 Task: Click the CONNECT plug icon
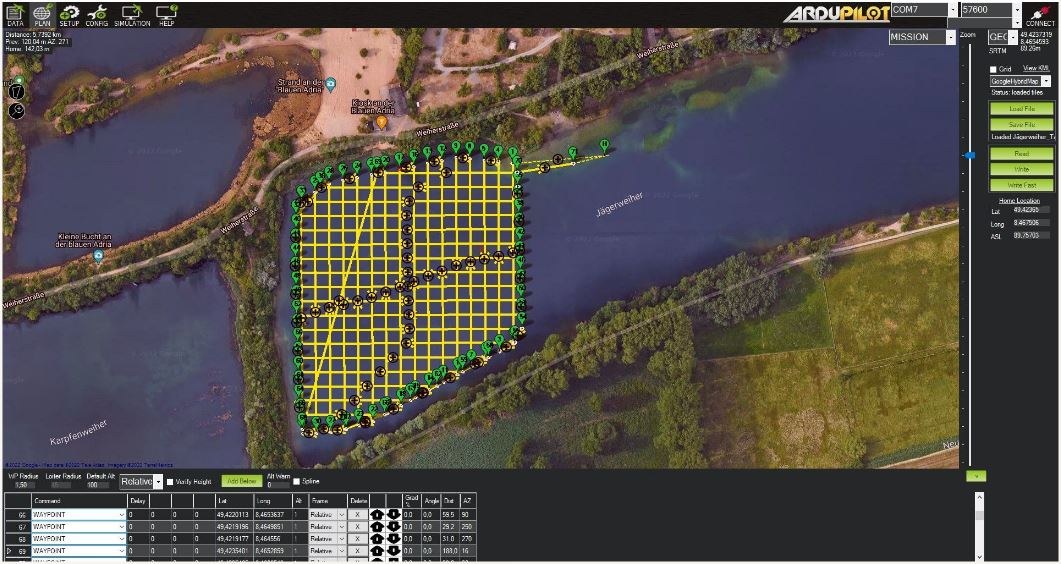click(x=1040, y=14)
